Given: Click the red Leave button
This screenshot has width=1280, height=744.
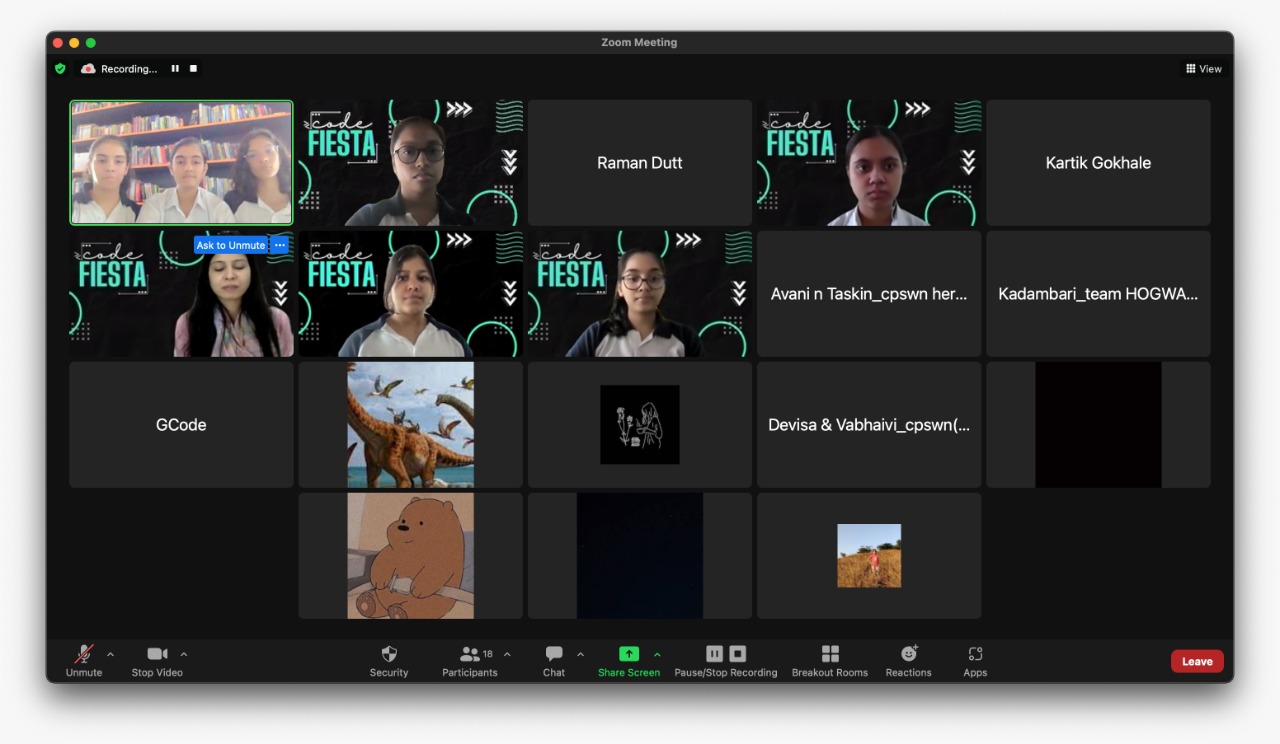Looking at the screenshot, I should point(1197,661).
